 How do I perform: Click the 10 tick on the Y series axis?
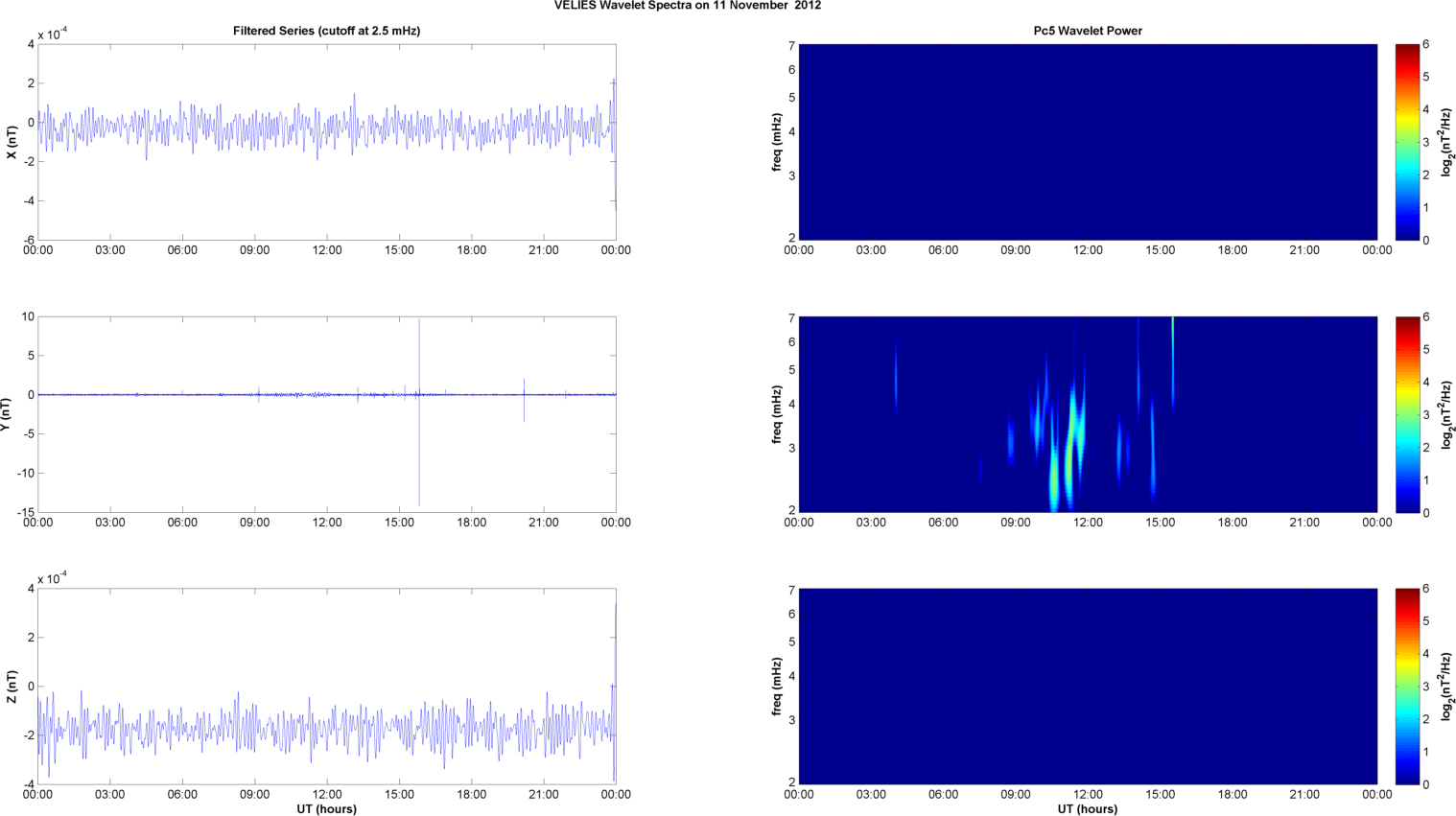pyautogui.click(x=28, y=316)
